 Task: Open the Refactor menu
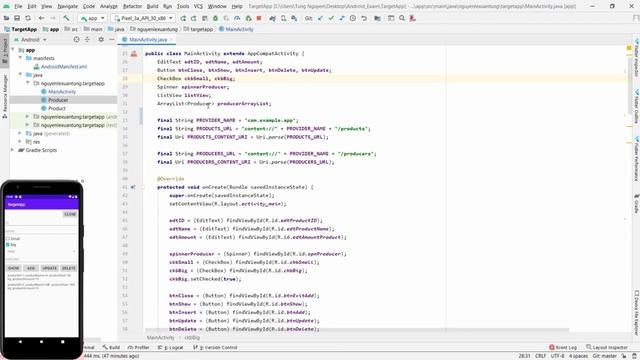tap(132, 7)
